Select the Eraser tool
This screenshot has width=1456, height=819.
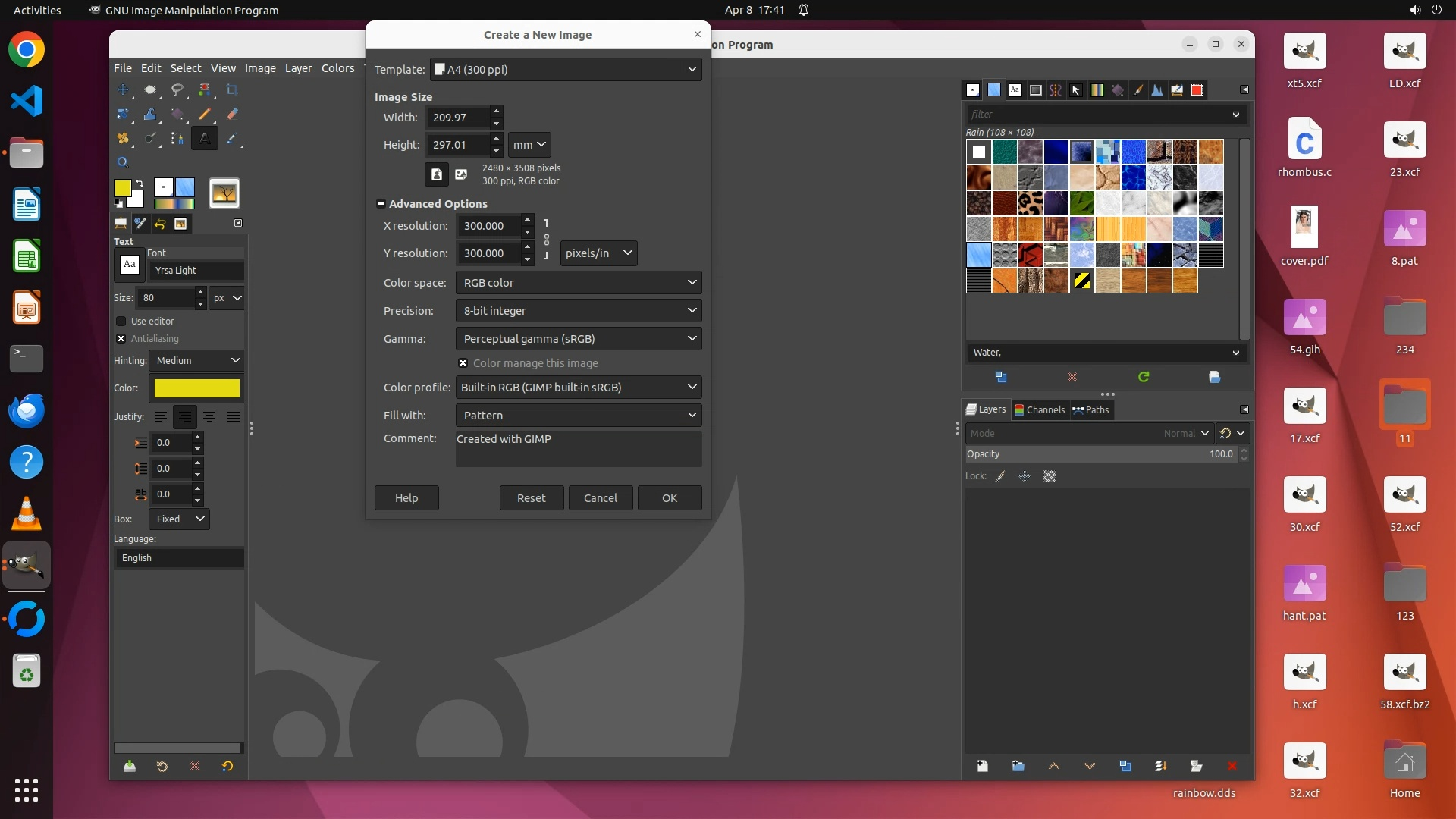click(232, 114)
